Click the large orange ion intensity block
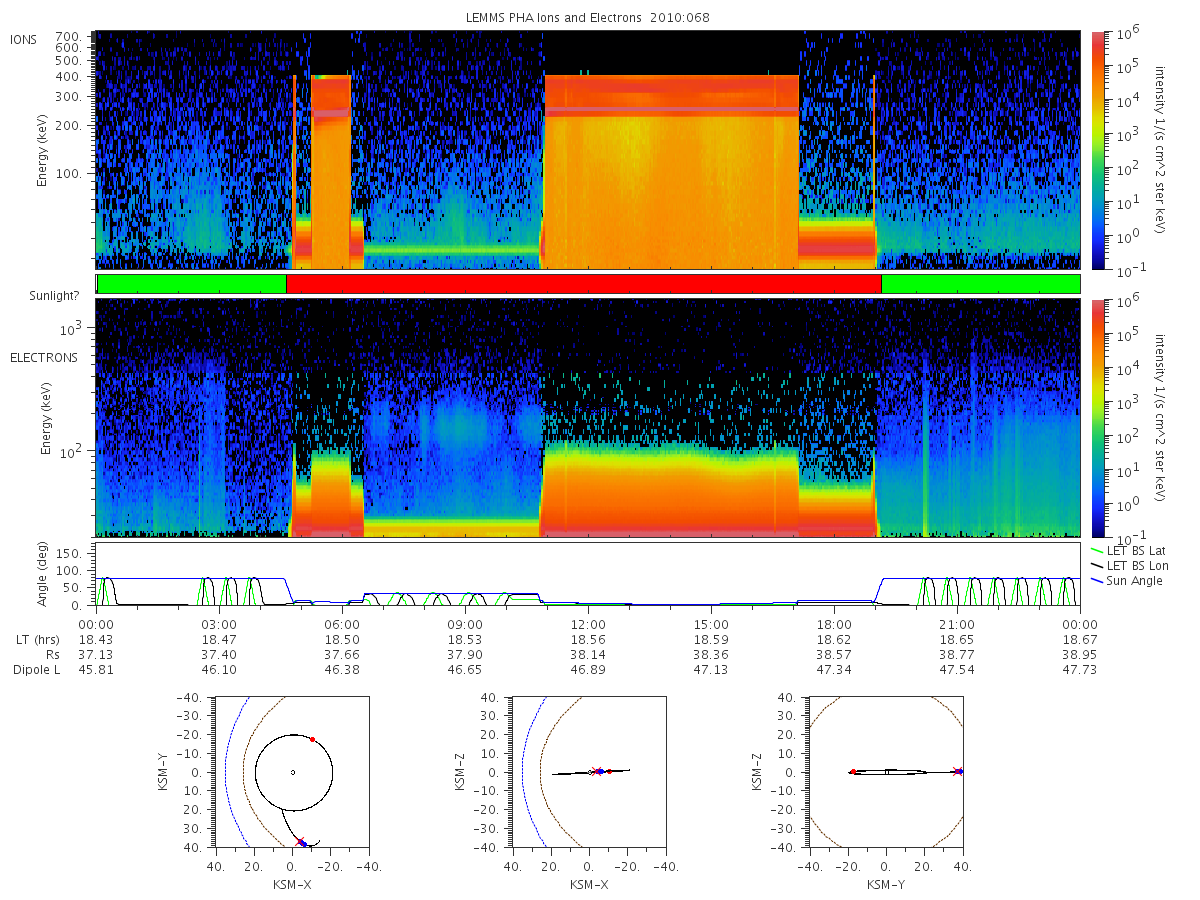1200x900 pixels. (671, 172)
